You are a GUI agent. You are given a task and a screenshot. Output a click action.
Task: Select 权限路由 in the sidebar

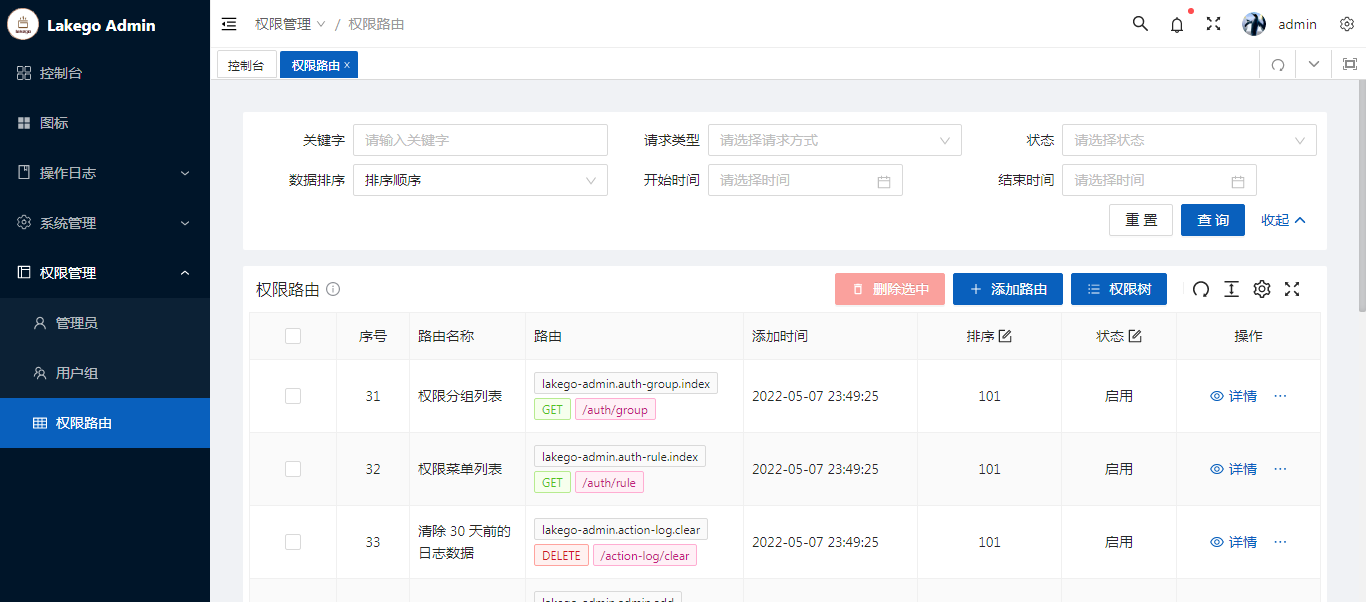[105, 423]
